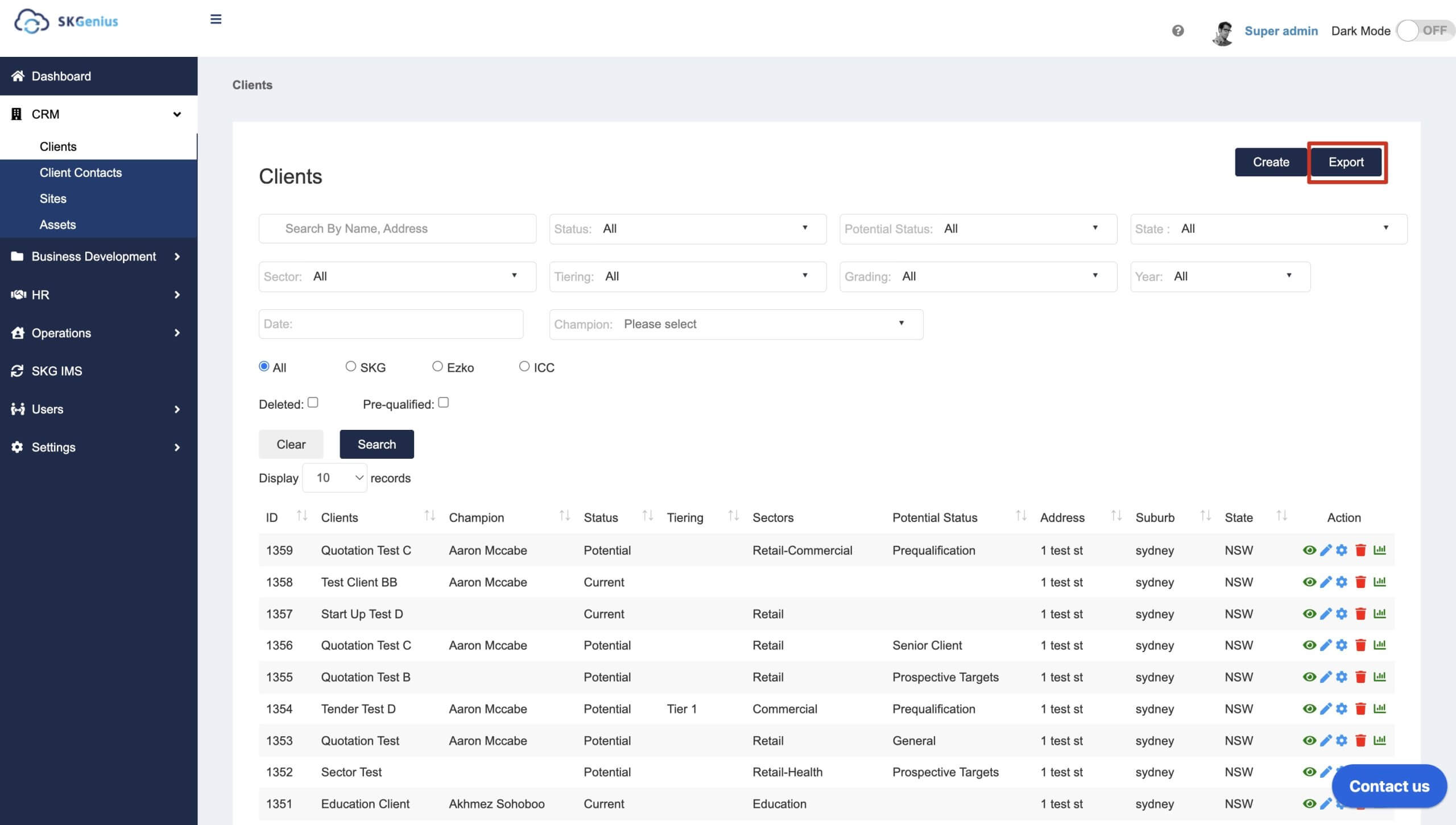Open settings gear for client 1359
Viewport: 1456px width, 825px height.
click(x=1342, y=550)
